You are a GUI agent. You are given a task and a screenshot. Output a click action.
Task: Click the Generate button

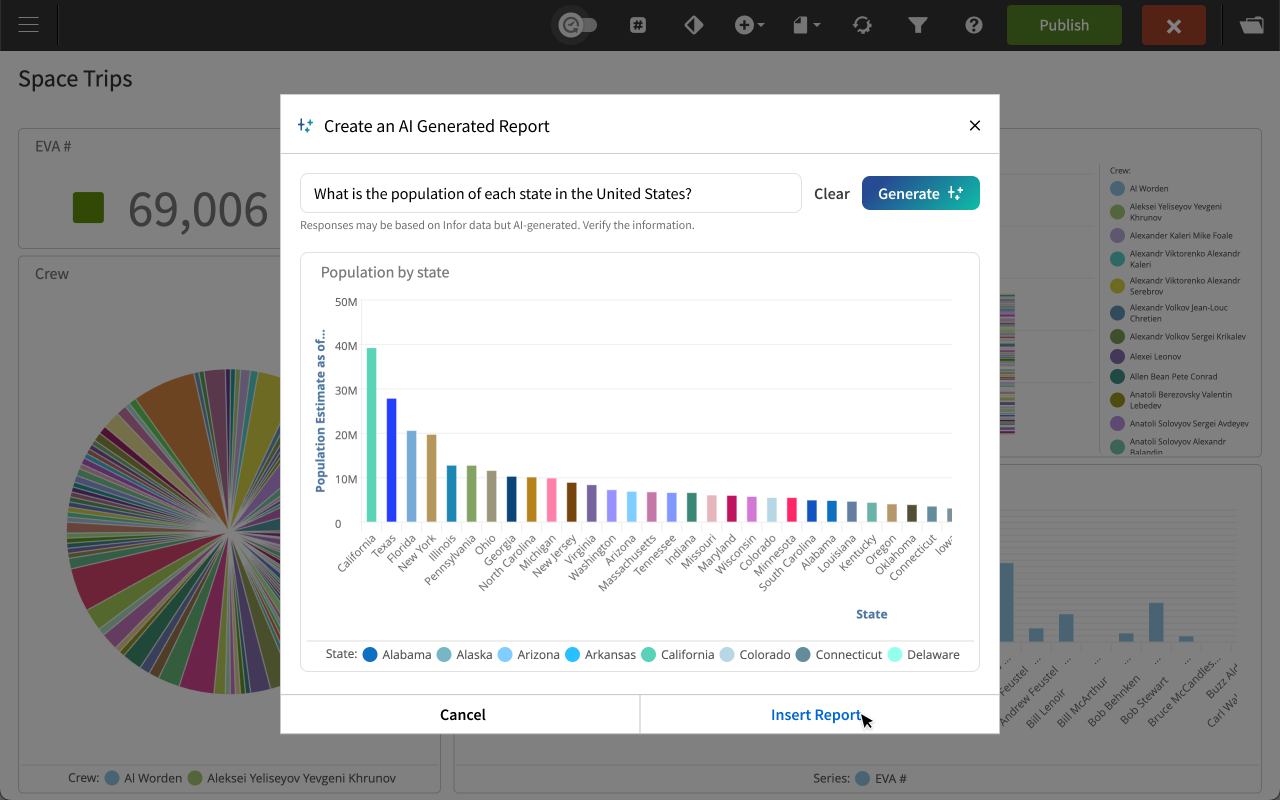click(x=921, y=193)
